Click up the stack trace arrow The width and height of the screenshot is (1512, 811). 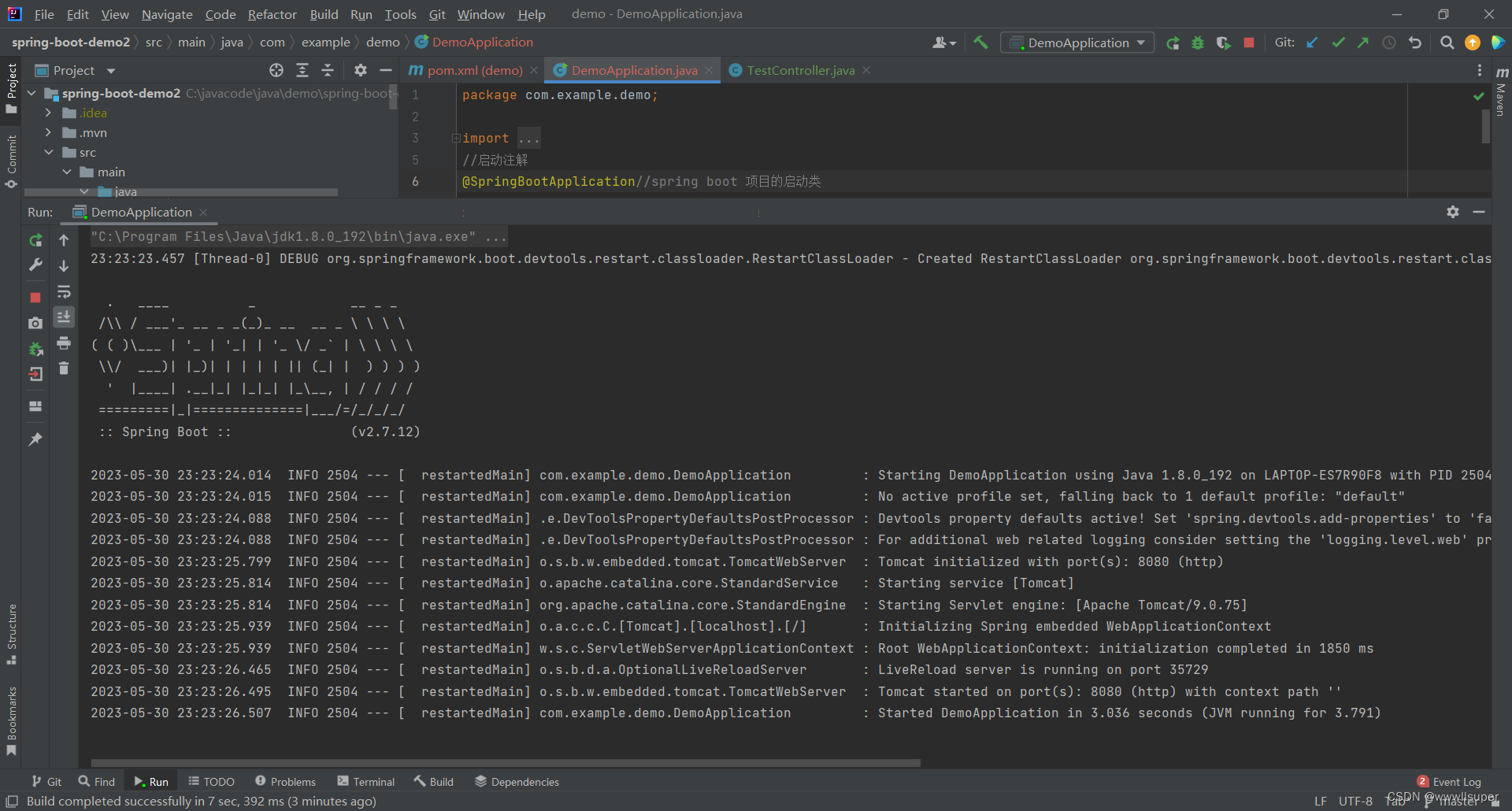64,240
